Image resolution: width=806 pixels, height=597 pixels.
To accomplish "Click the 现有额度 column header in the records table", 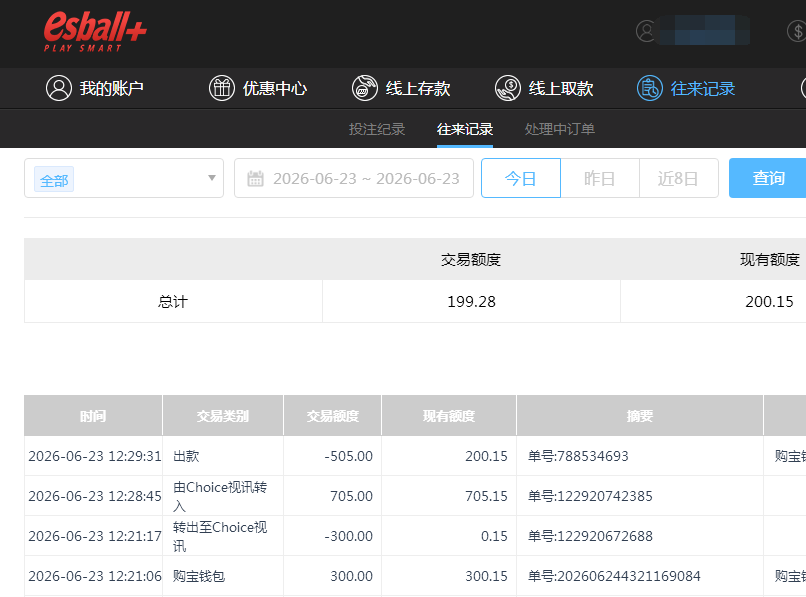I will coord(449,415).
